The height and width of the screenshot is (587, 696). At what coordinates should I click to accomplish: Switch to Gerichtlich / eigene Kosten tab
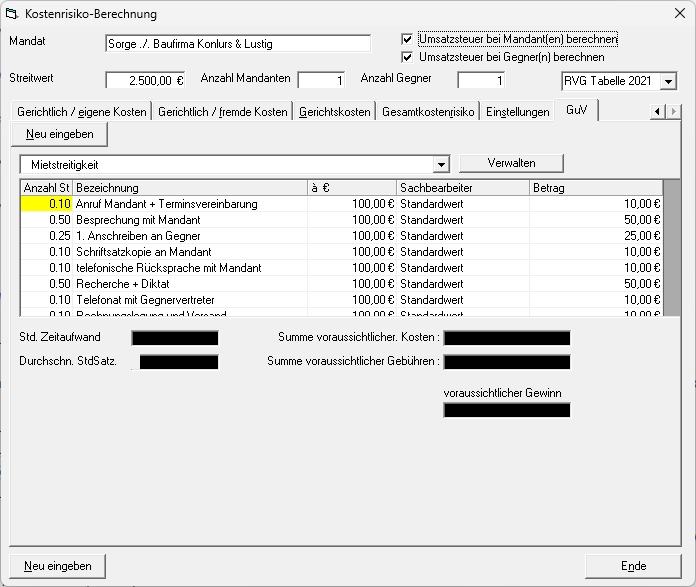pos(82,111)
